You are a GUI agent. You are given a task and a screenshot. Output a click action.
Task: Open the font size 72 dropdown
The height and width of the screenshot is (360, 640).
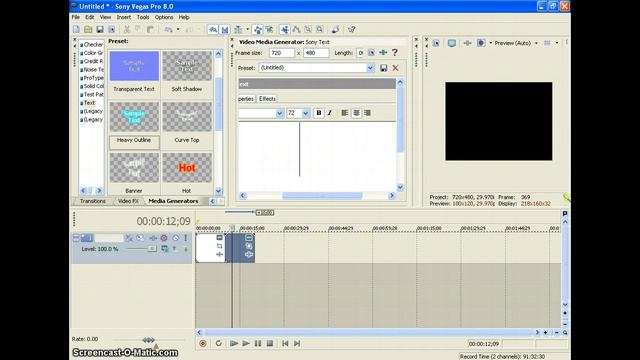tap(305, 113)
